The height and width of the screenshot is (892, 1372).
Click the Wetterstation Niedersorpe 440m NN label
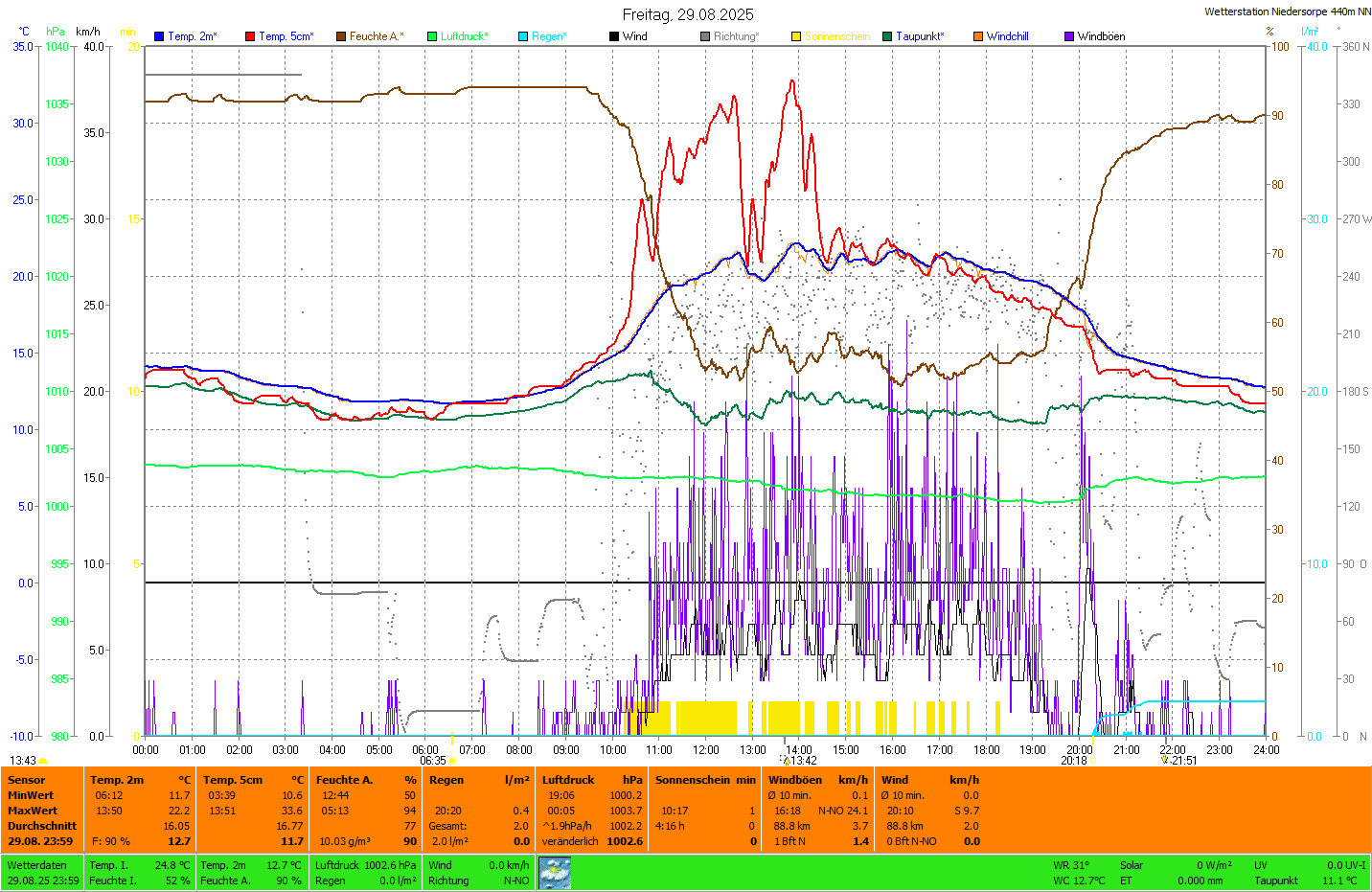tap(1287, 11)
